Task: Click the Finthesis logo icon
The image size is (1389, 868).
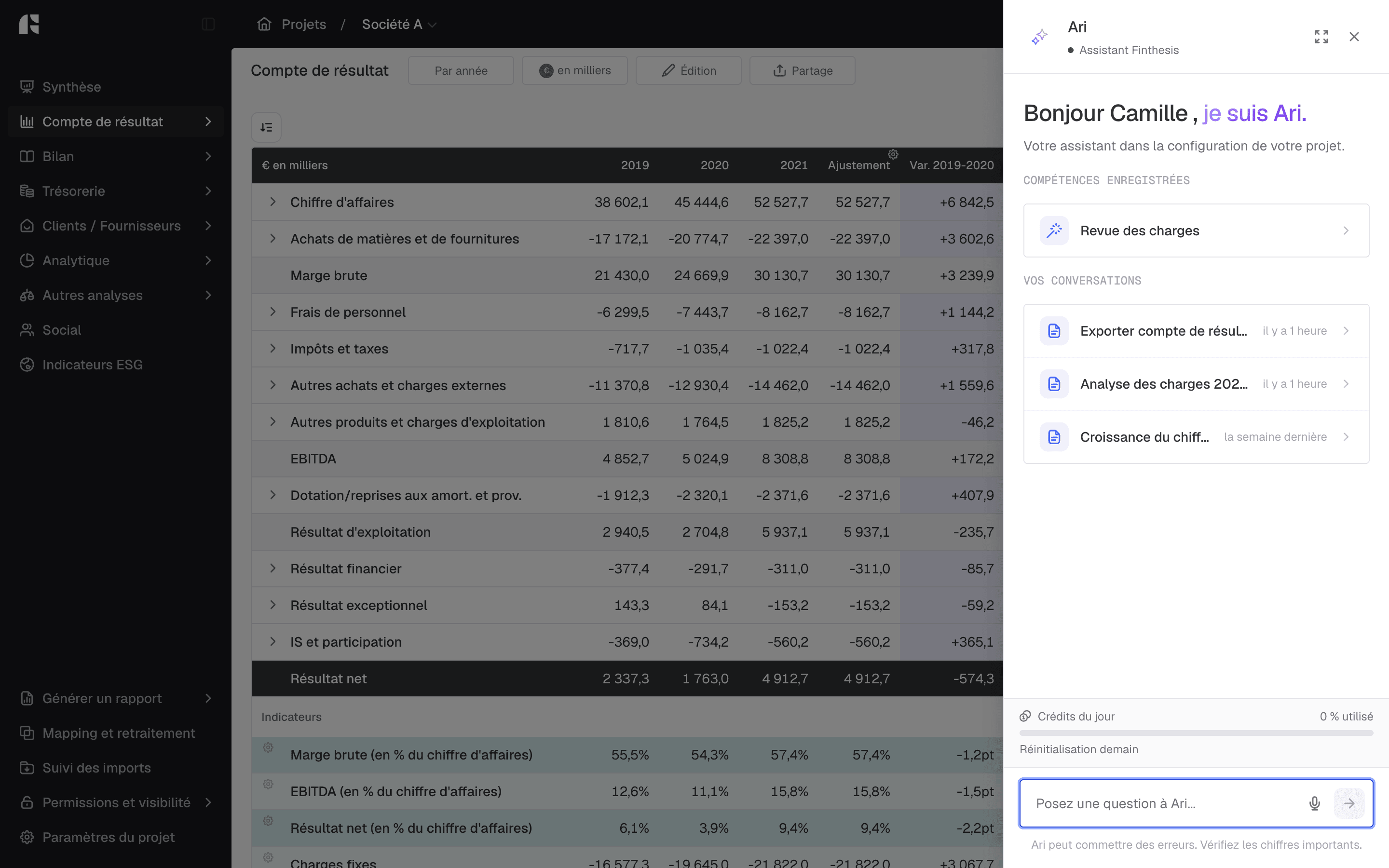Action: [x=29, y=24]
